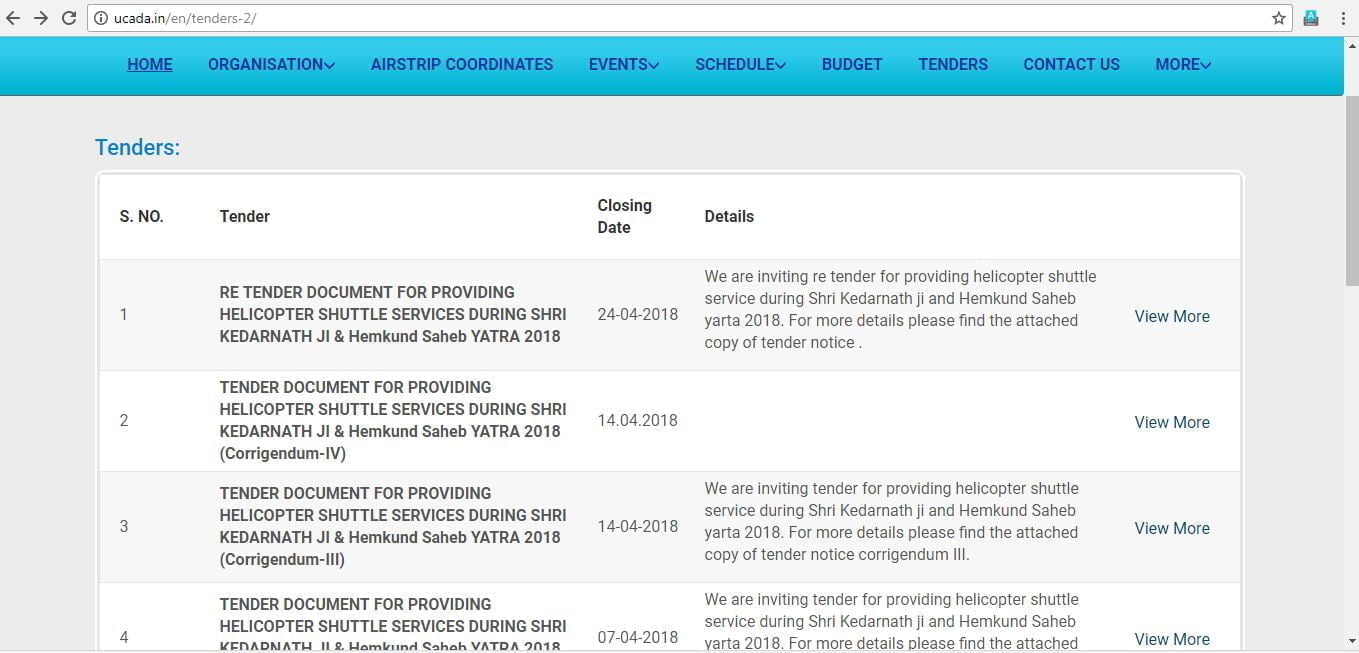Image resolution: width=1359 pixels, height=653 pixels.
Task: View More for Corrigendum-III tender
Action: [1171, 528]
